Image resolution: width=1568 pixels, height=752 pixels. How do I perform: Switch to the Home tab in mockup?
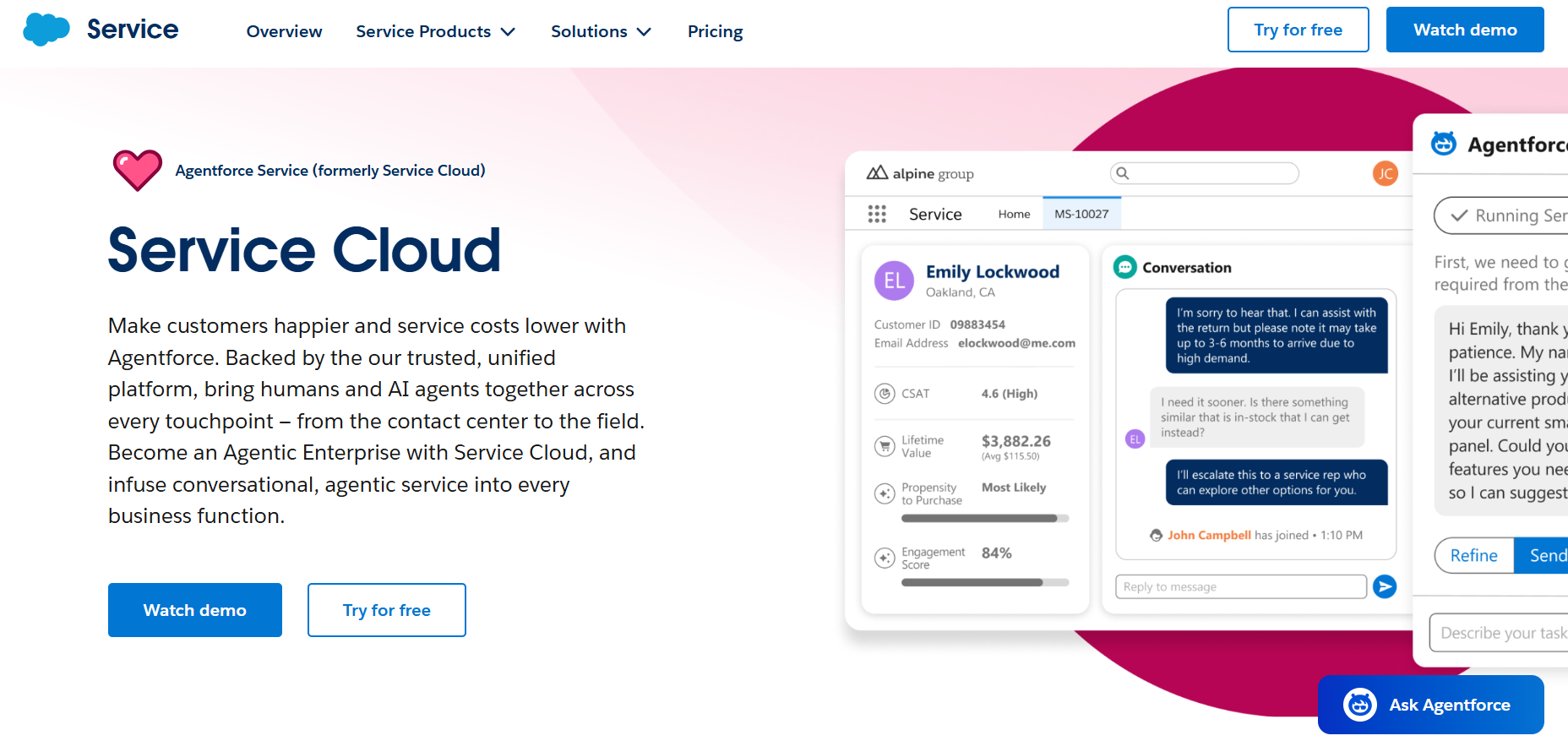[x=1014, y=214]
